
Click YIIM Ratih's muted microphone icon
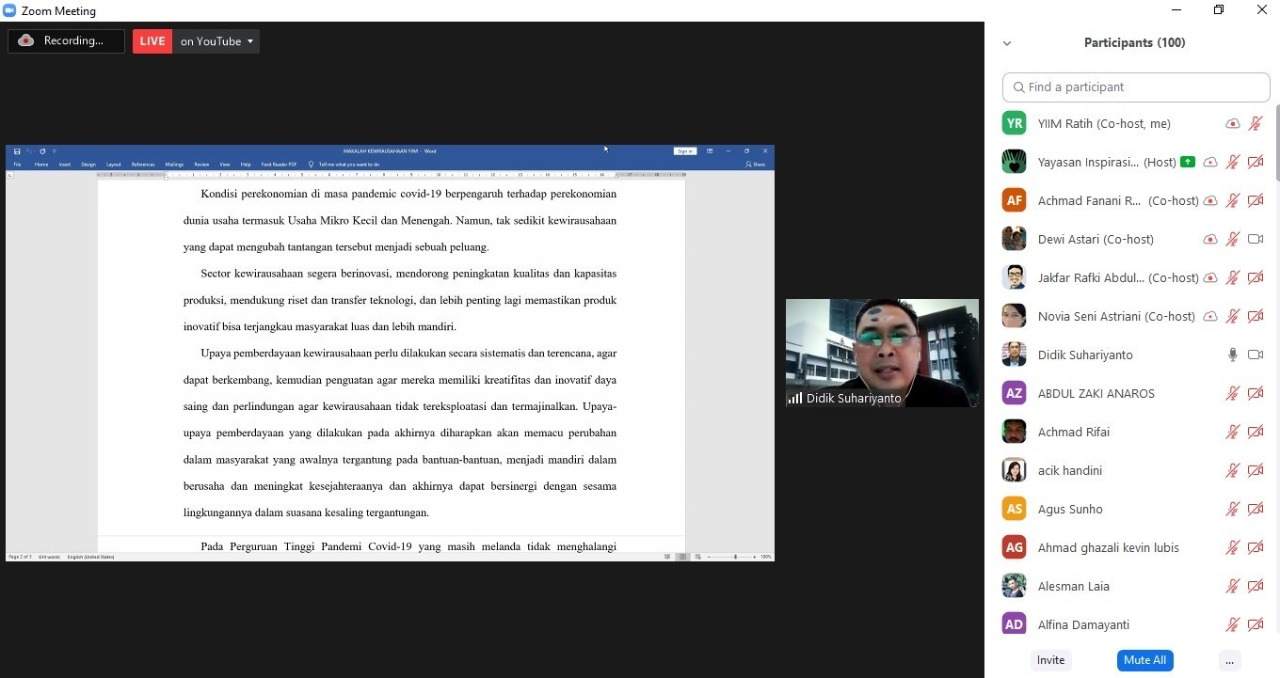tap(1256, 124)
